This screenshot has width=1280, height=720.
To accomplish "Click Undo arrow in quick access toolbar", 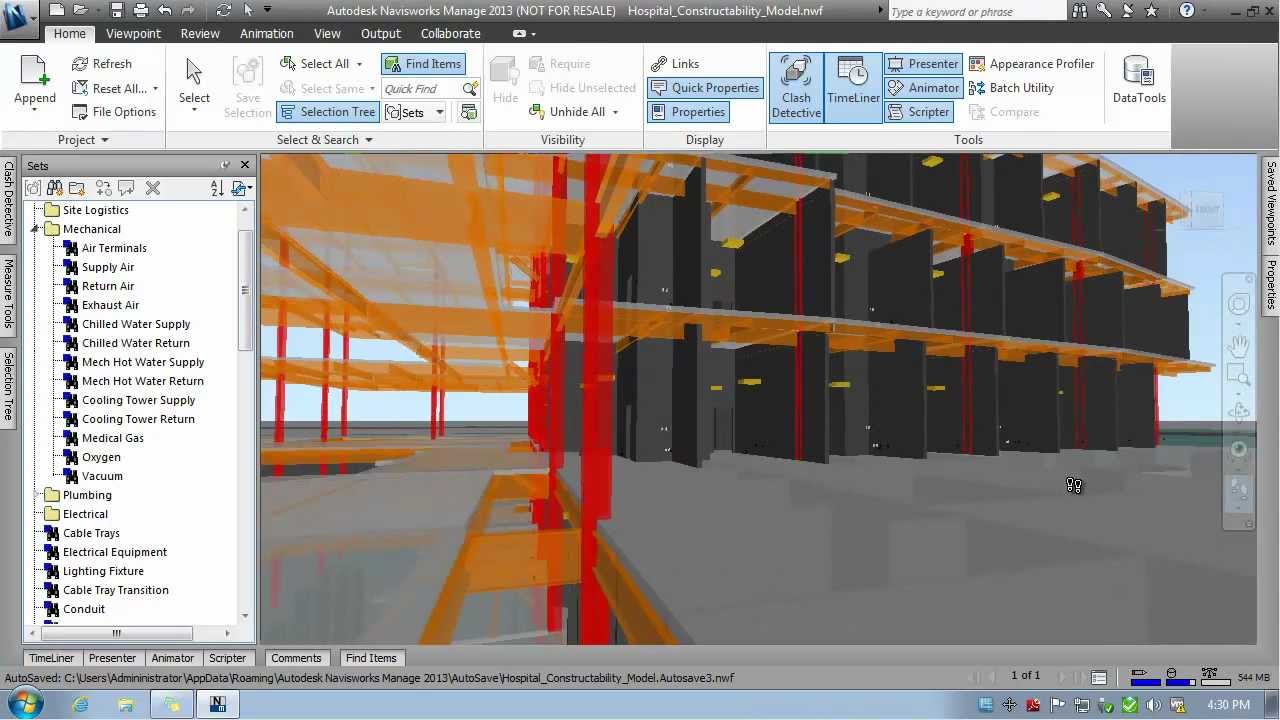I will click(165, 11).
